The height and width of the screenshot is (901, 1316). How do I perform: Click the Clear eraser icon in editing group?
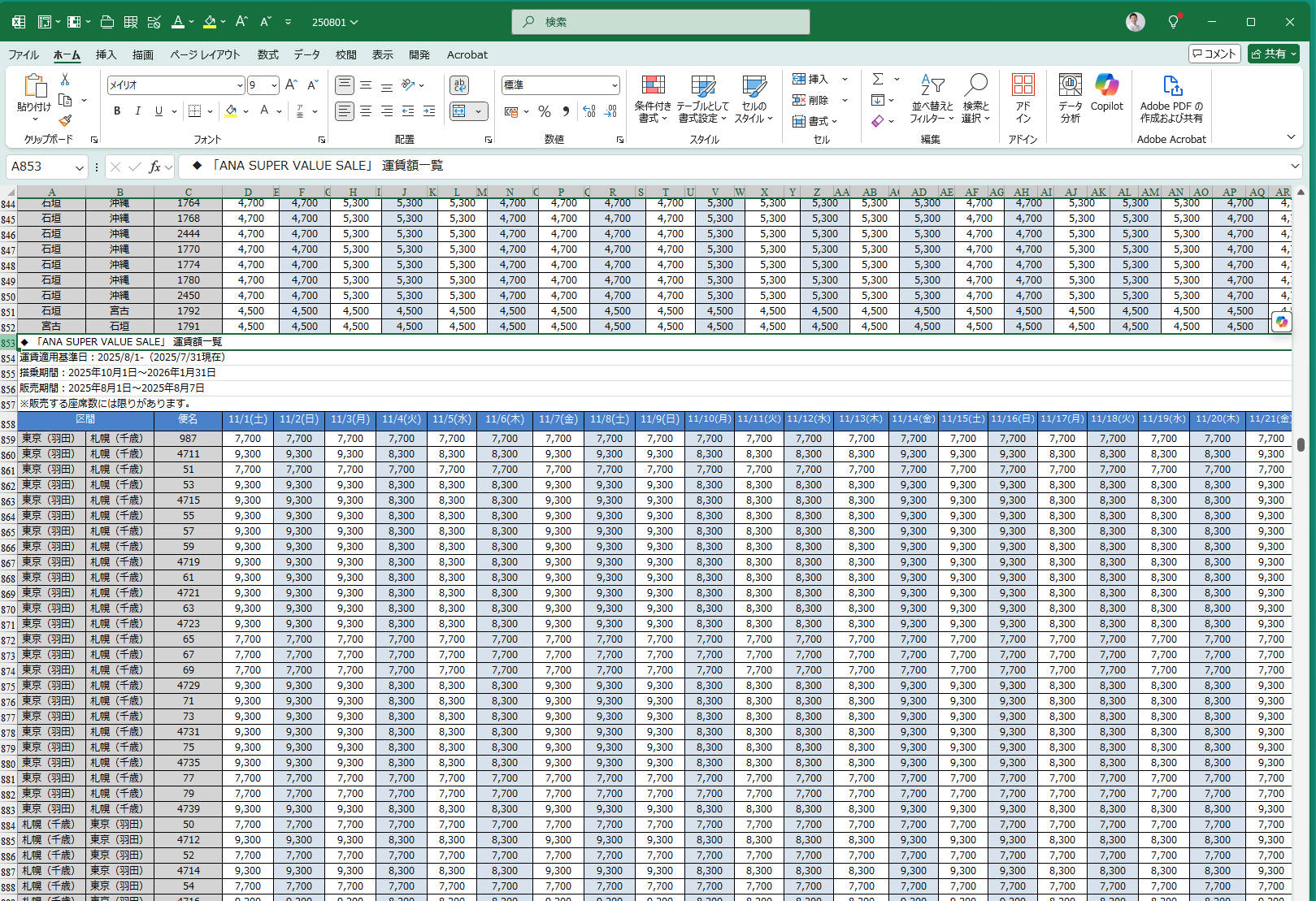coord(878,121)
